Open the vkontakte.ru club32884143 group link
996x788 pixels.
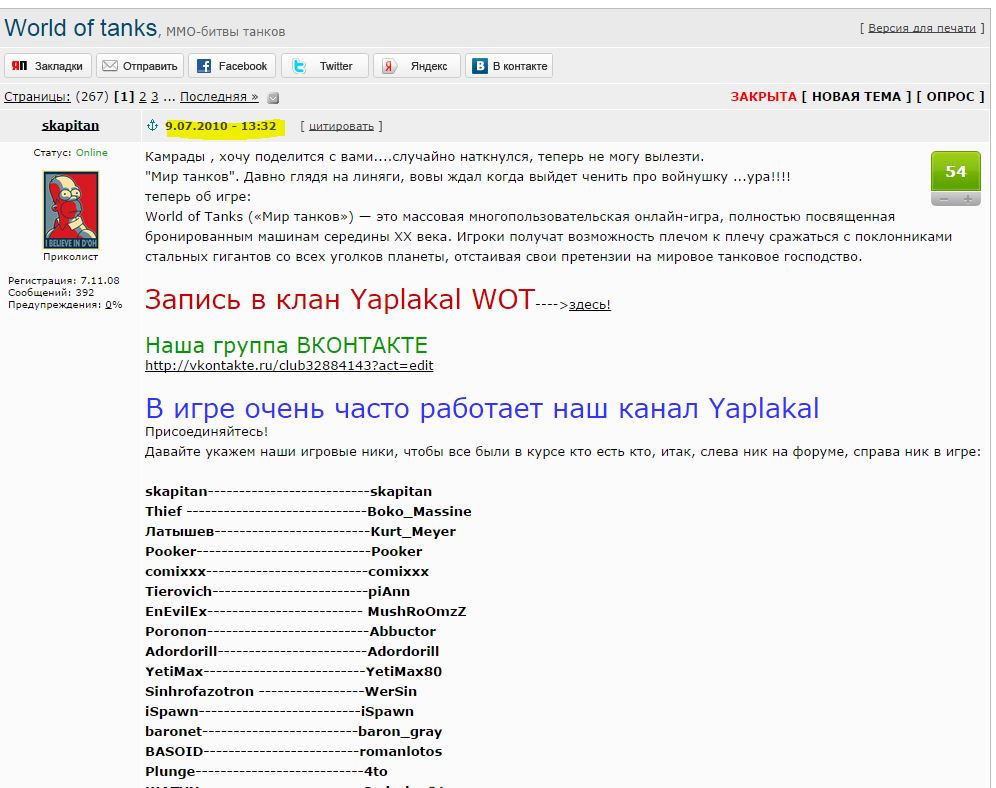click(x=289, y=366)
